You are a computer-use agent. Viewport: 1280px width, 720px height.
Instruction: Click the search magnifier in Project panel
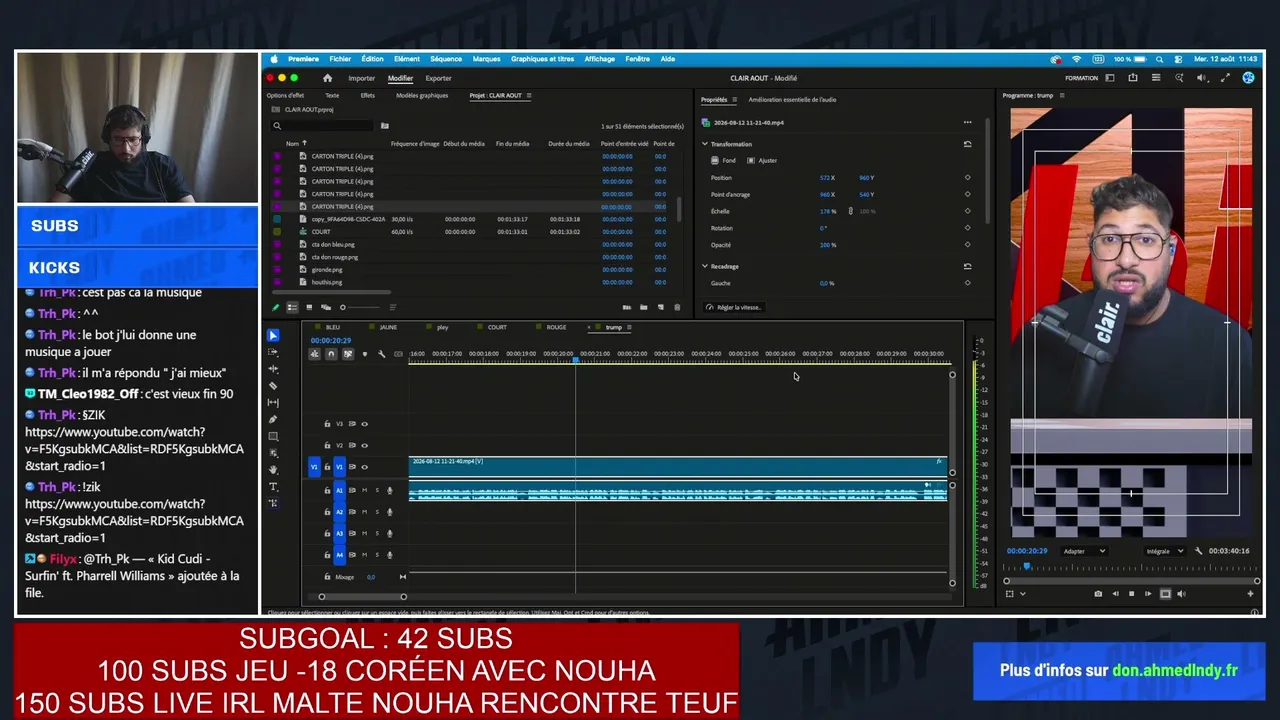[277, 126]
